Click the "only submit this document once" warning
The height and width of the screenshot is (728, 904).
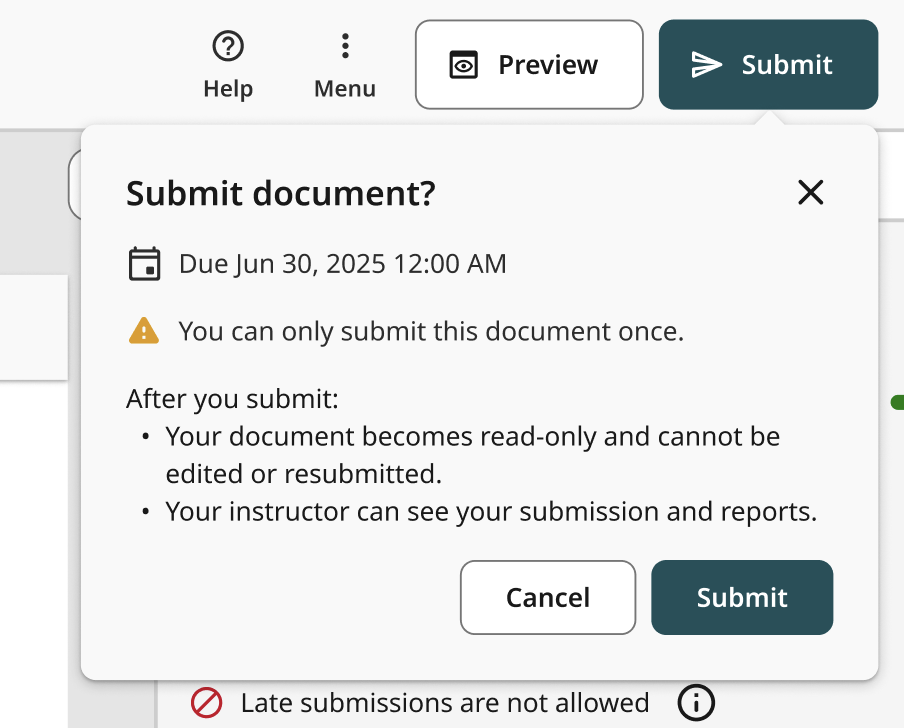pos(431,331)
